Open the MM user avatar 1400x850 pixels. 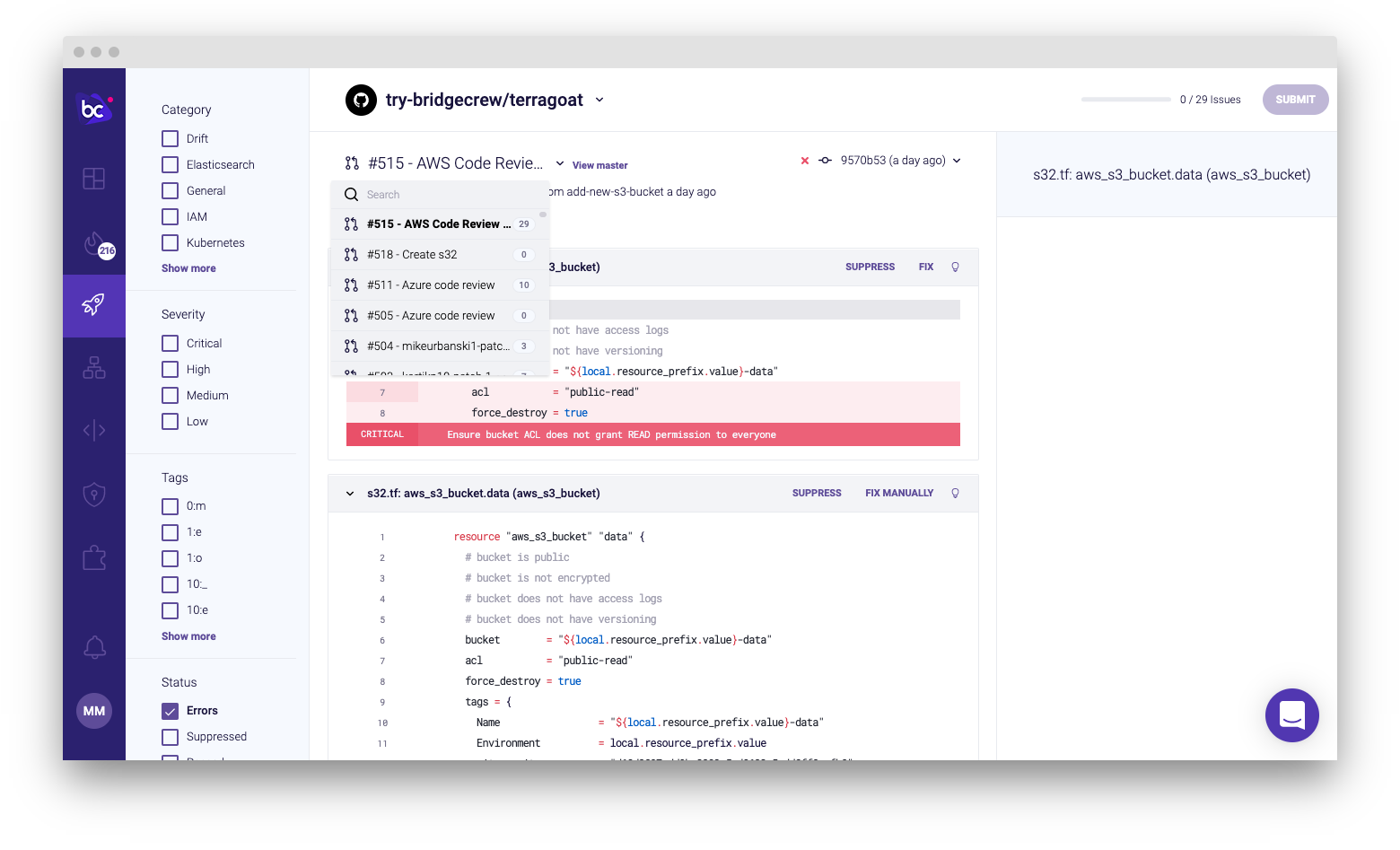[94, 711]
